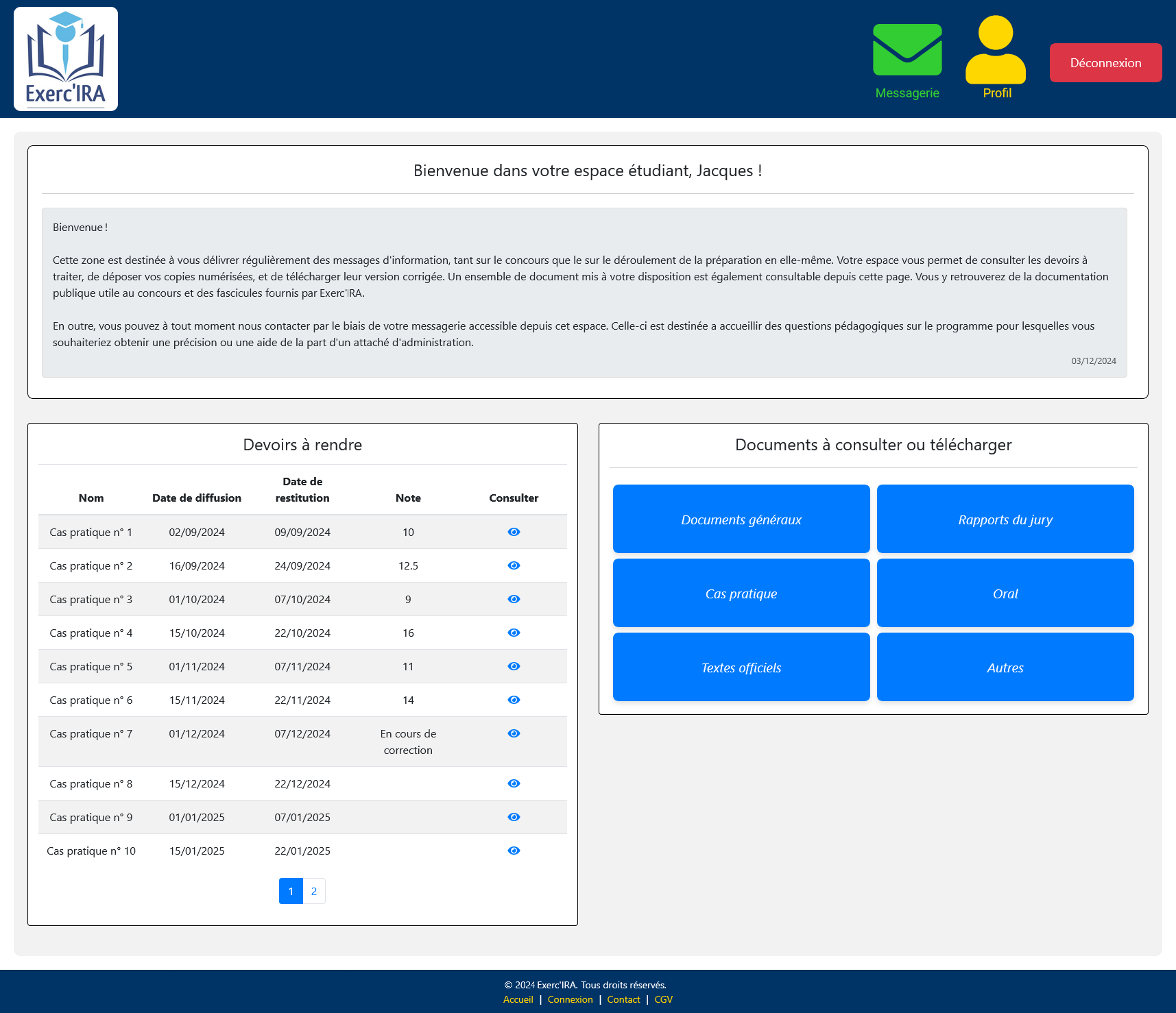View Cas pratique n° 7 in correction
Image resolution: width=1176 pixels, height=1013 pixels.
click(x=514, y=733)
